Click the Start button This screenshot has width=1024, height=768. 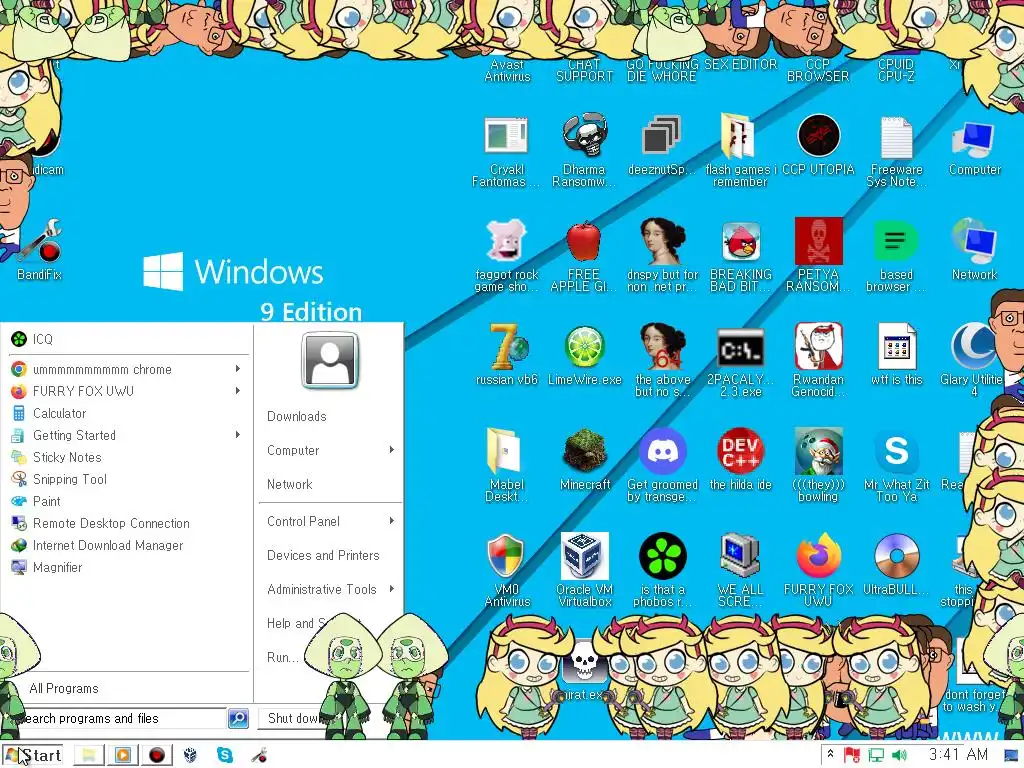(33, 755)
